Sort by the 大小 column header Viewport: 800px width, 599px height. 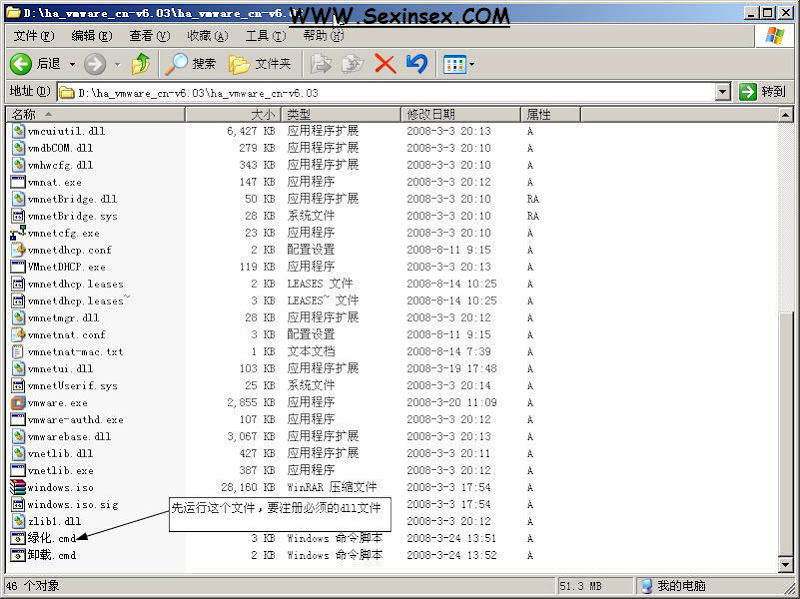[233, 114]
